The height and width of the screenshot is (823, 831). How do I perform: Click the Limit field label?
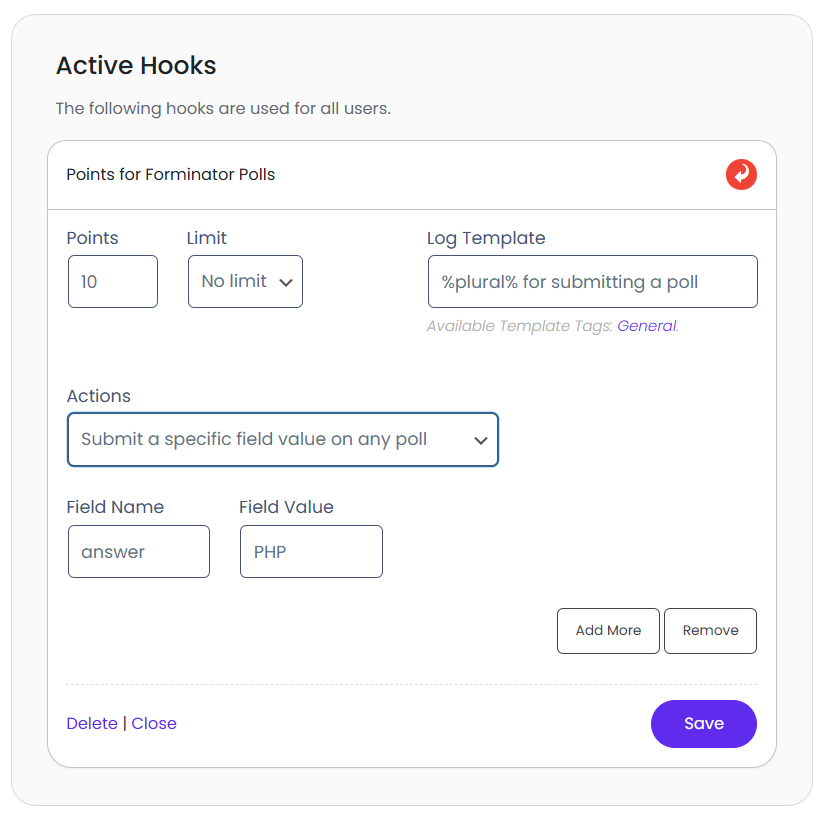tap(207, 238)
